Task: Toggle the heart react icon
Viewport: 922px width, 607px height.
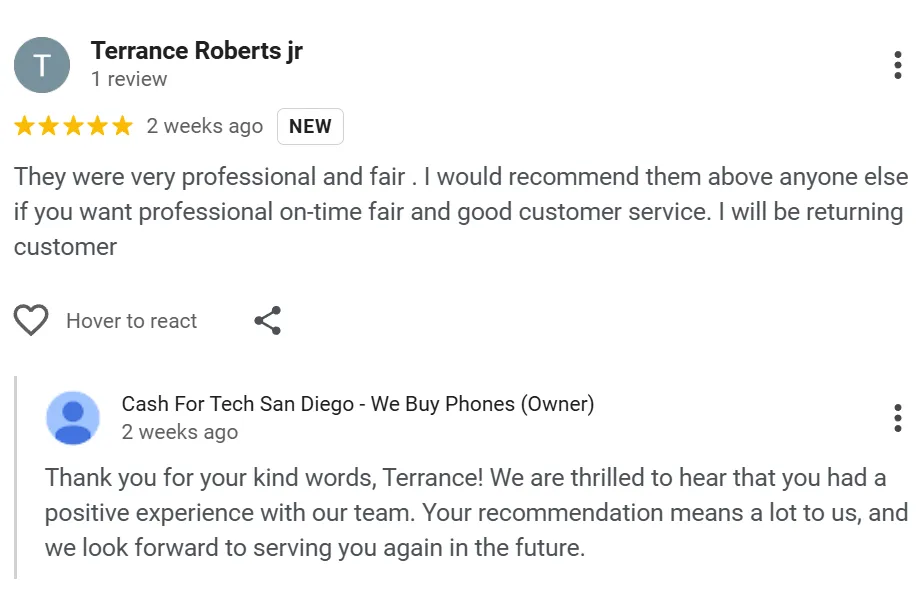Action: pyautogui.click(x=31, y=321)
